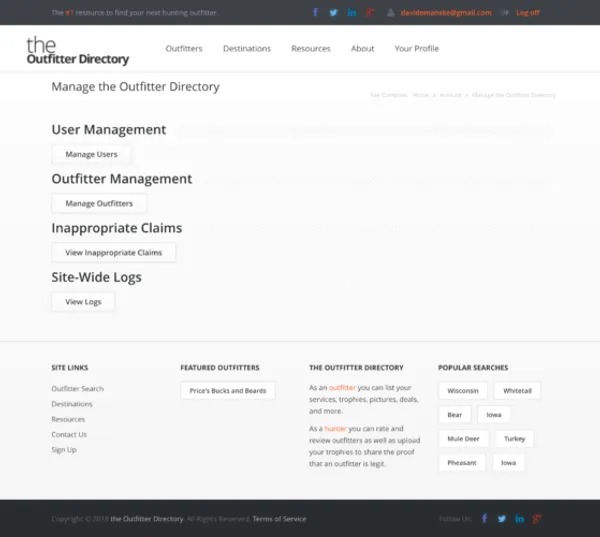The image size is (600, 537).
Task: Click the Outfitter Management heading
Action: (x=122, y=179)
